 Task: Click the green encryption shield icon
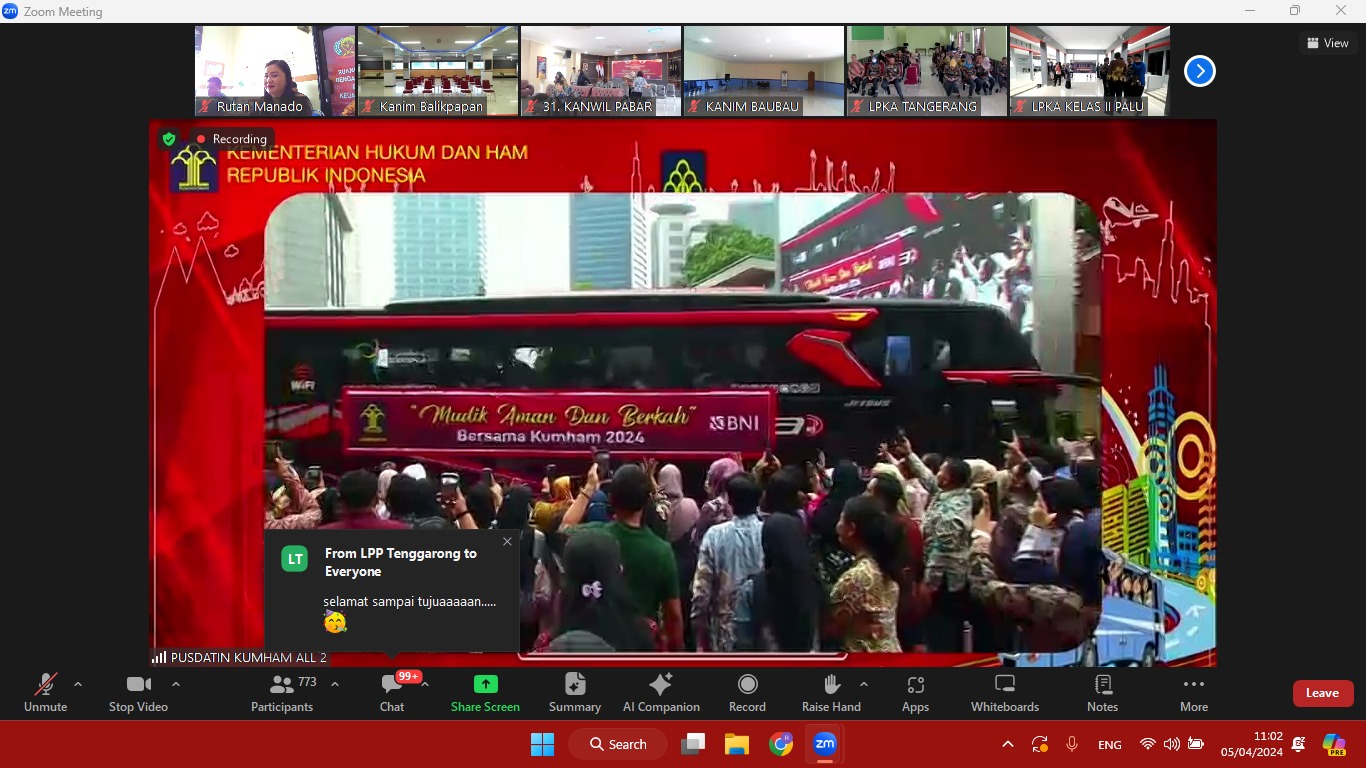169,139
